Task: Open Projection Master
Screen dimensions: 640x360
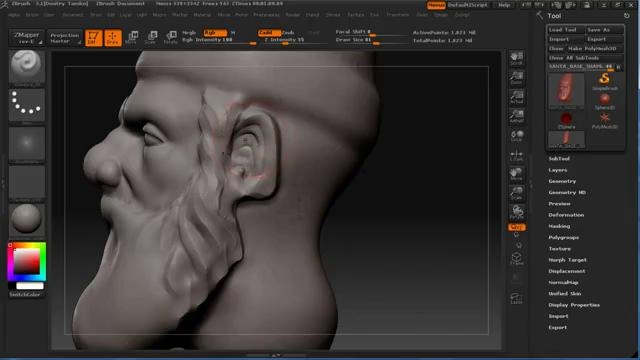Action: [x=64, y=38]
